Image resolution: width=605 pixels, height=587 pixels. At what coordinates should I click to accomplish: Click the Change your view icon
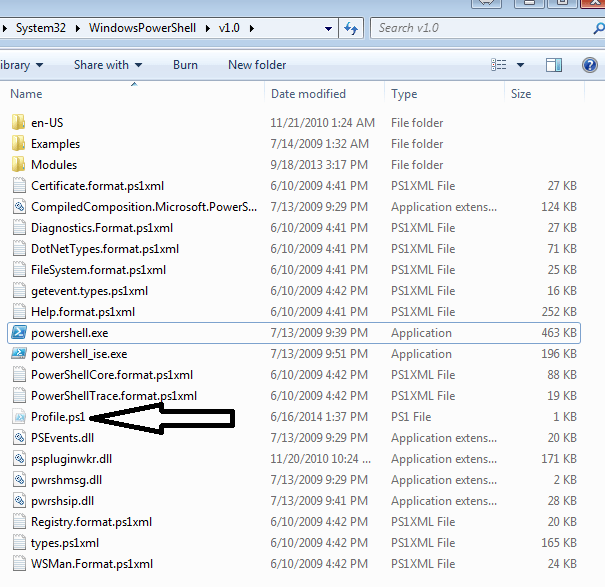[499, 65]
